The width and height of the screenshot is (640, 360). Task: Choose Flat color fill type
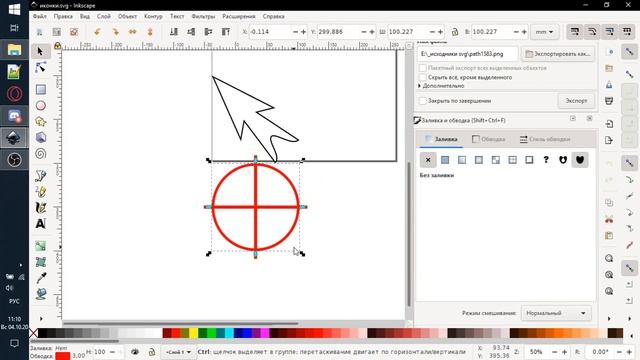pyautogui.click(x=445, y=160)
